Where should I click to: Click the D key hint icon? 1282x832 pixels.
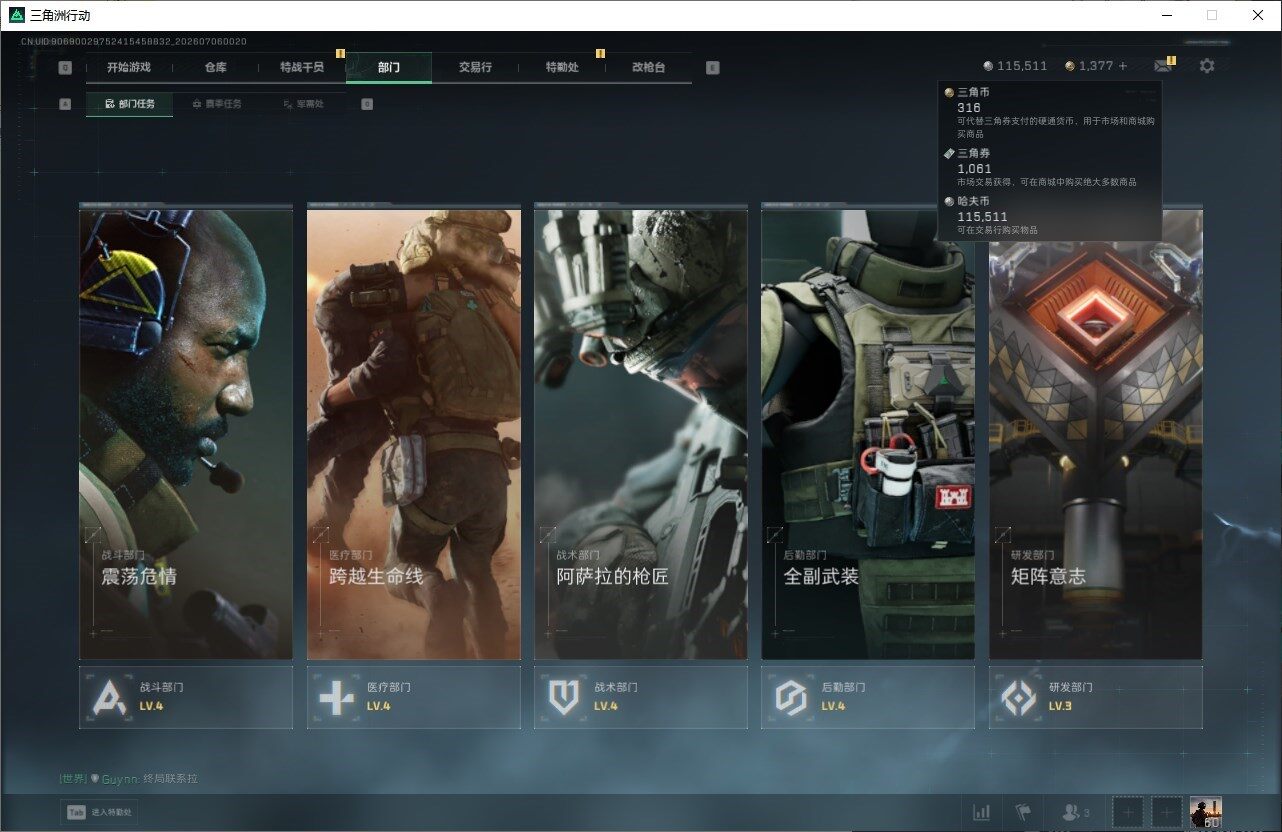[367, 104]
